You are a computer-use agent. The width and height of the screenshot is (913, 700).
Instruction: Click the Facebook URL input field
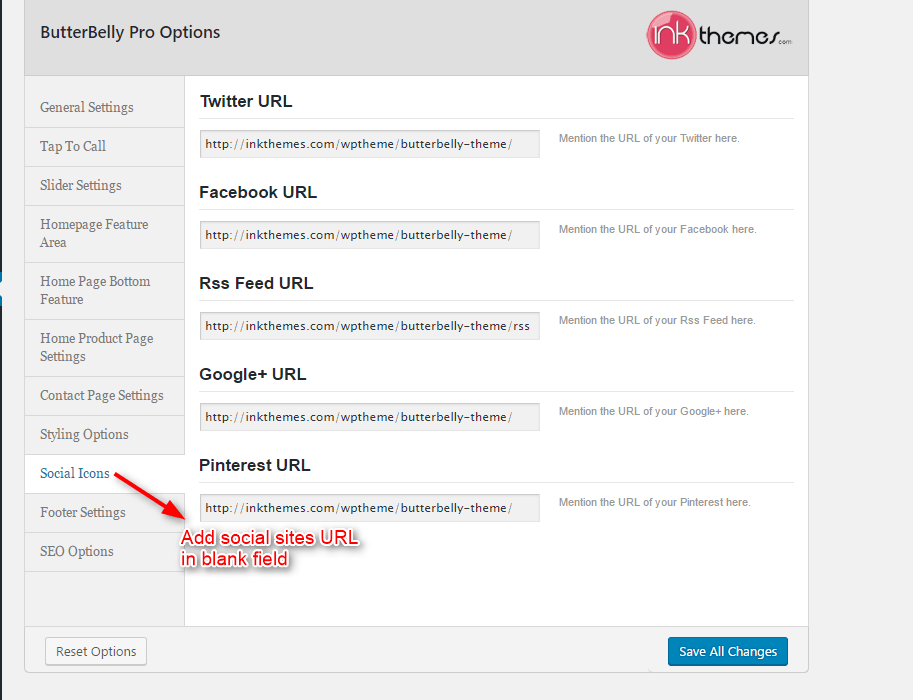(x=370, y=235)
